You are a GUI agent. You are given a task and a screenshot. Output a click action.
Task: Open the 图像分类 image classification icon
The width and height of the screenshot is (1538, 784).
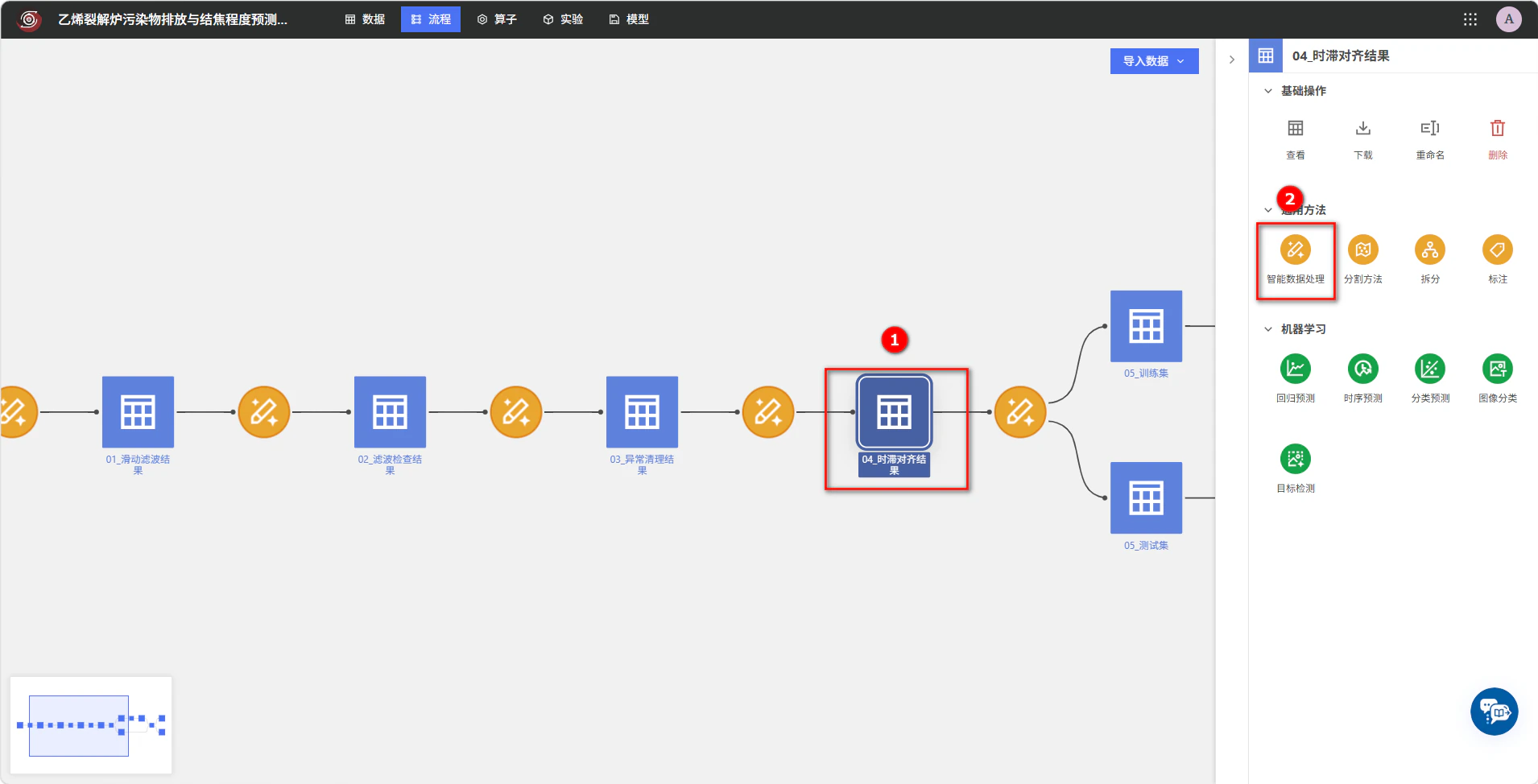click(1498, 369)
